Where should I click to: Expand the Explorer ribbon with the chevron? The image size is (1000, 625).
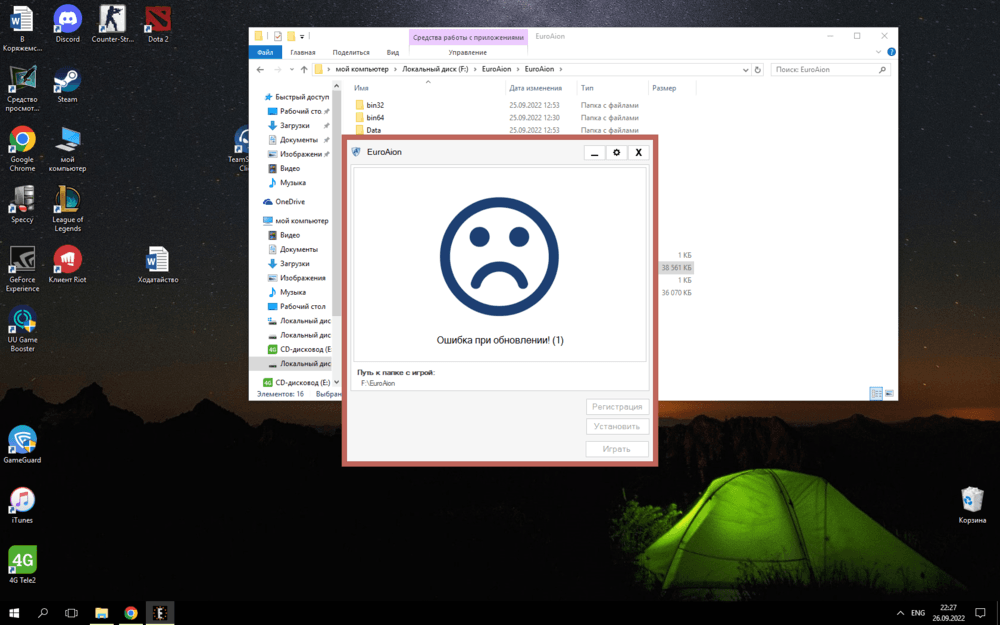click(880, 52)
